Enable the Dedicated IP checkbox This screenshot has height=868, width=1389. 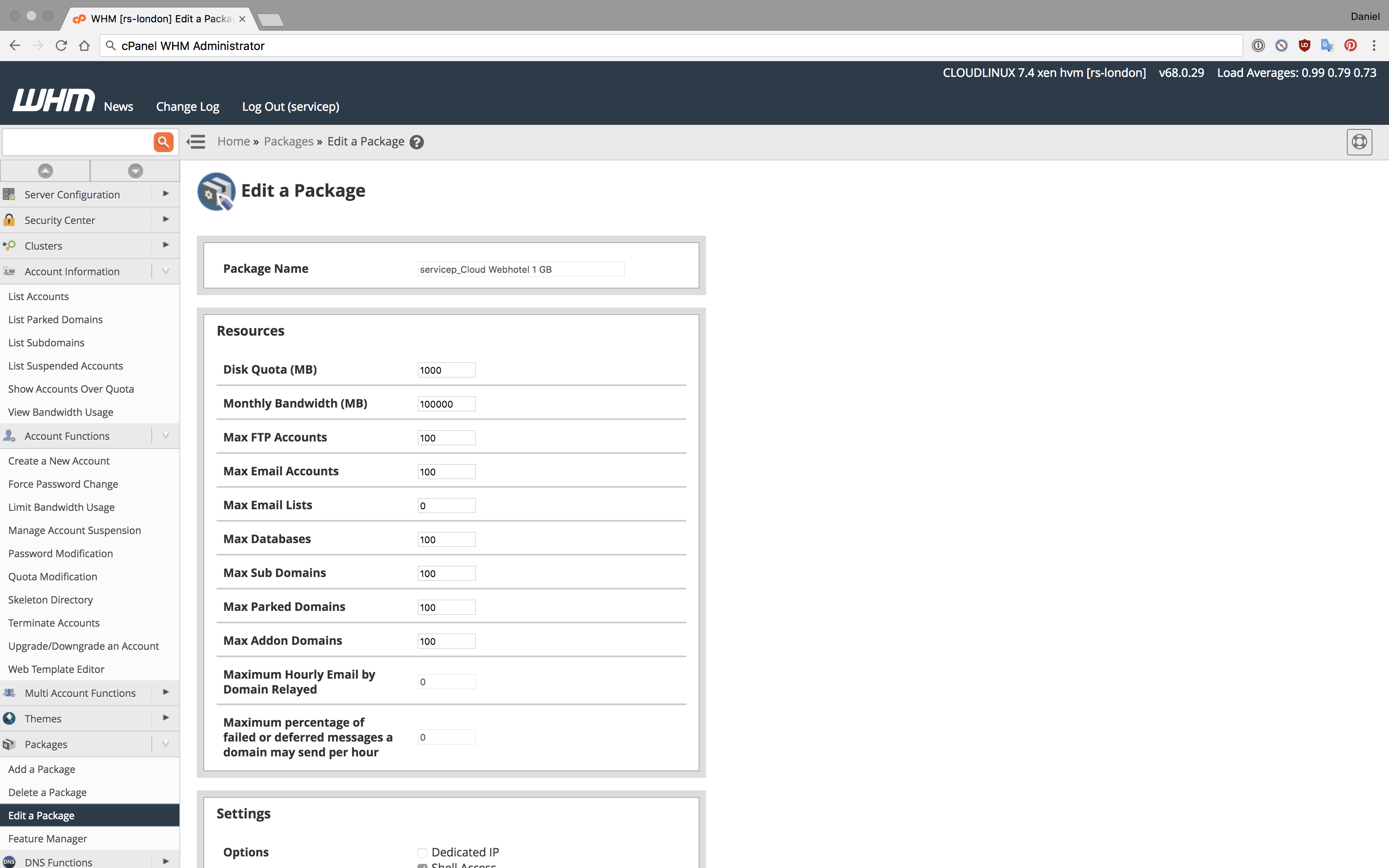(422, 852)
